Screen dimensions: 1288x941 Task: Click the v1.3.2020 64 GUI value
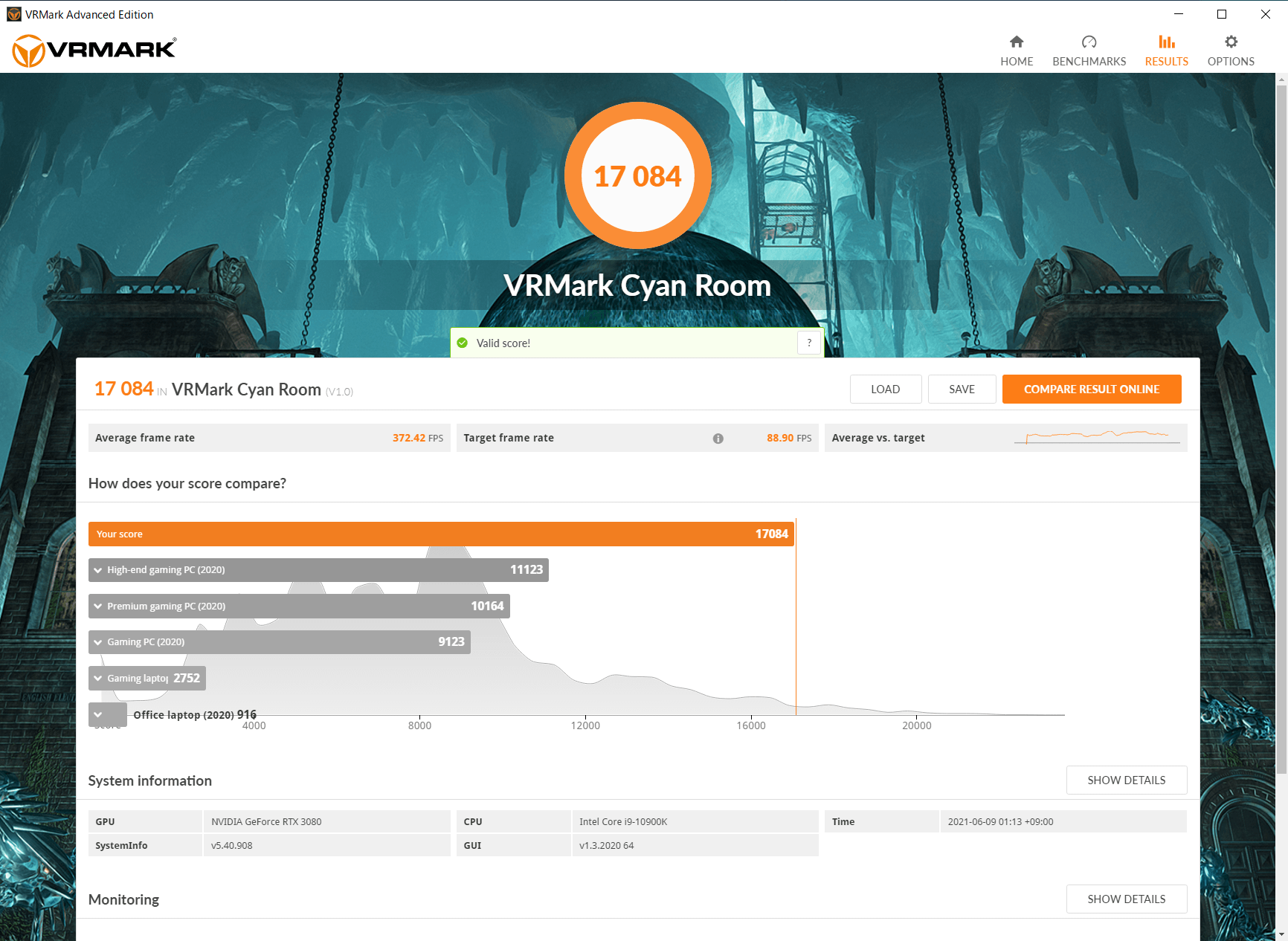(x=607, y=846)
